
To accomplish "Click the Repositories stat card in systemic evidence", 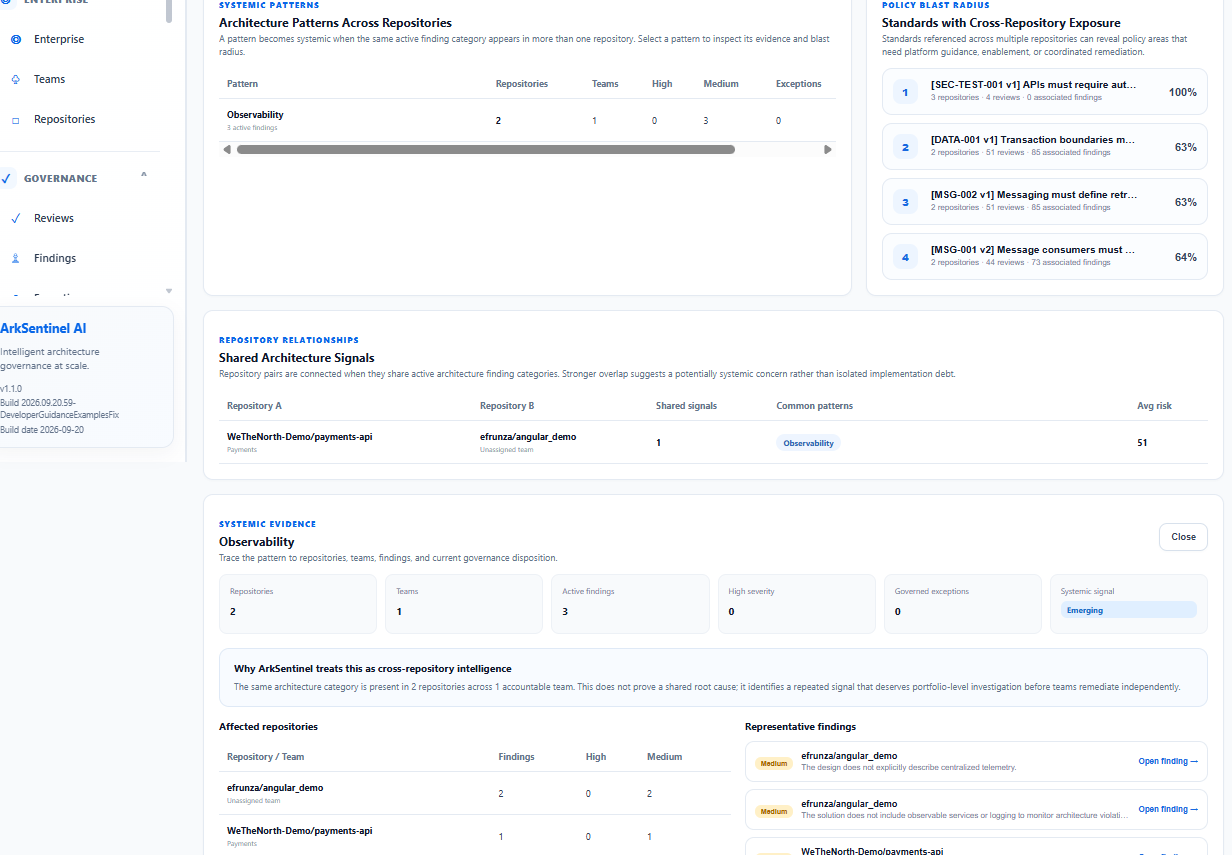I will (x=298, y=604).
